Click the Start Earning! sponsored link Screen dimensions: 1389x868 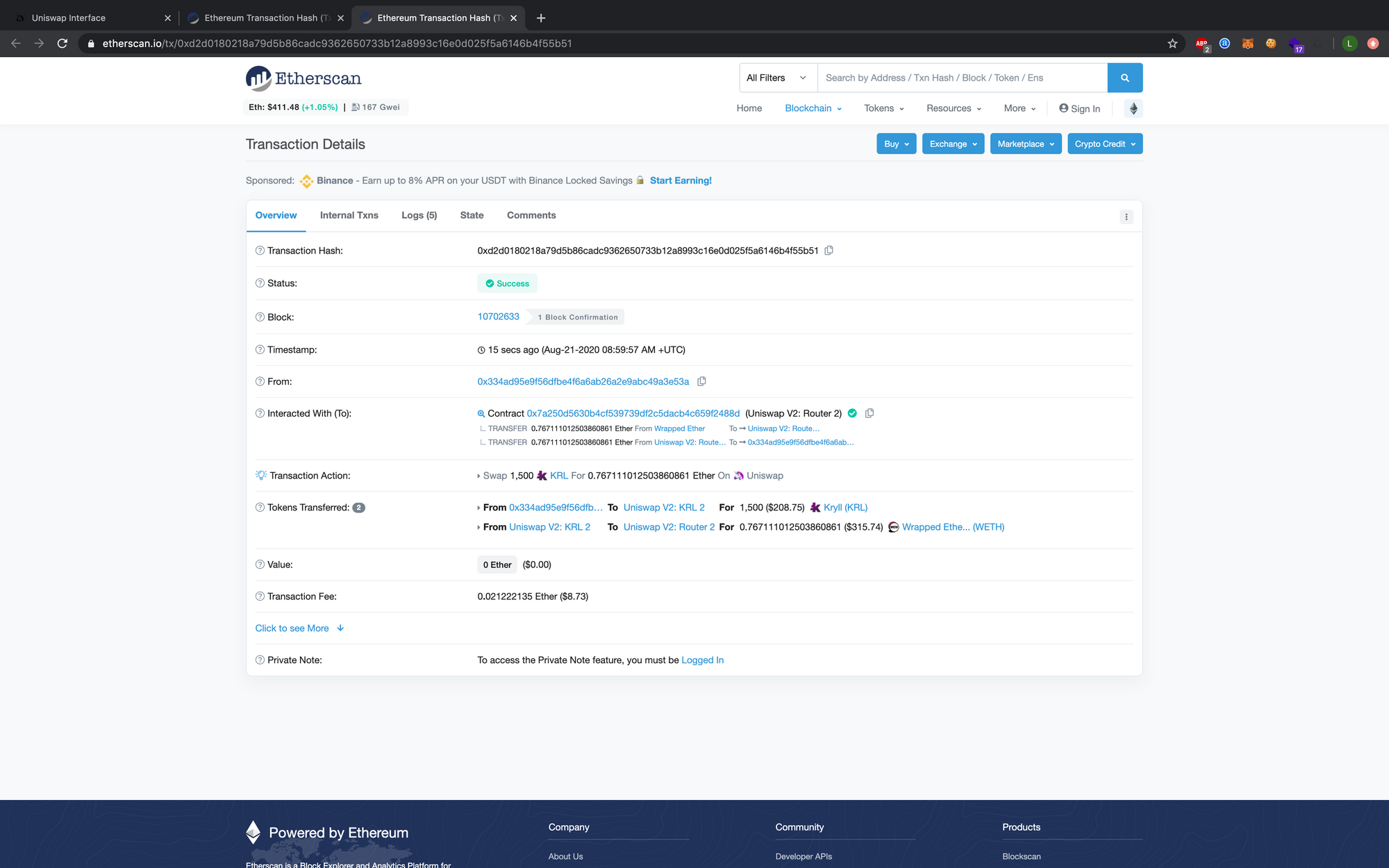pos(681,181)
